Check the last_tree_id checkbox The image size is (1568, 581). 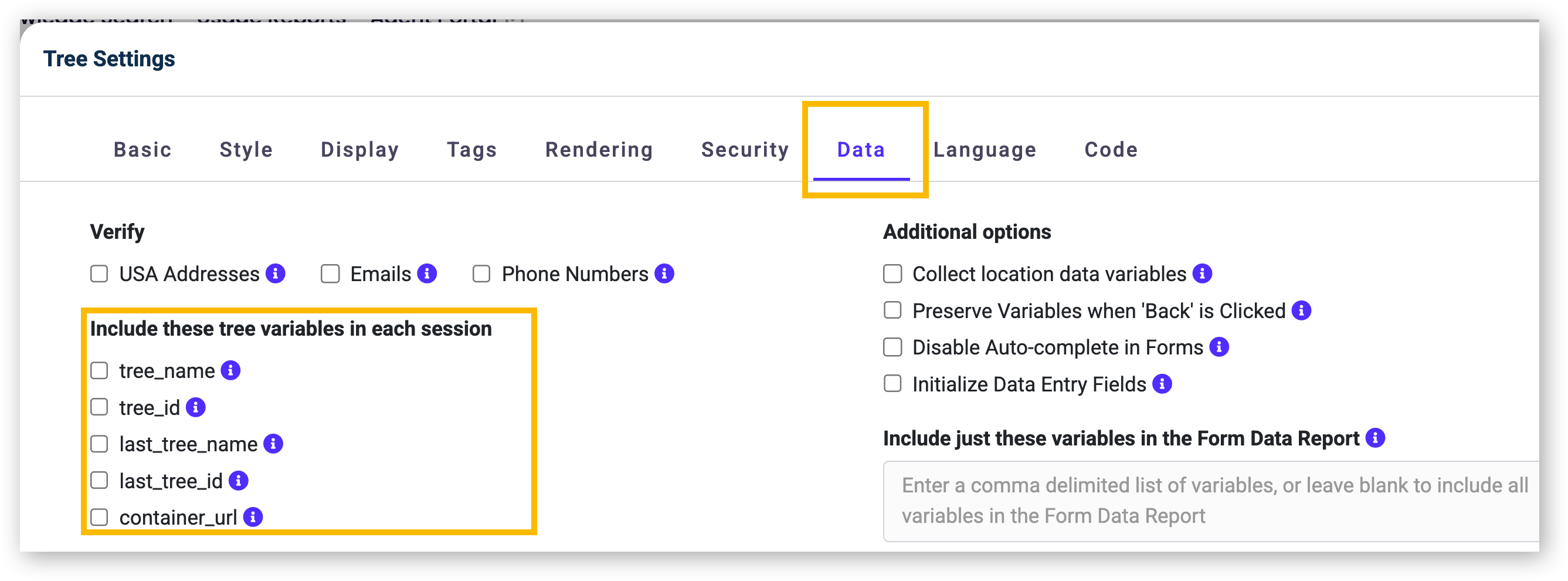(x=99, y=480)
